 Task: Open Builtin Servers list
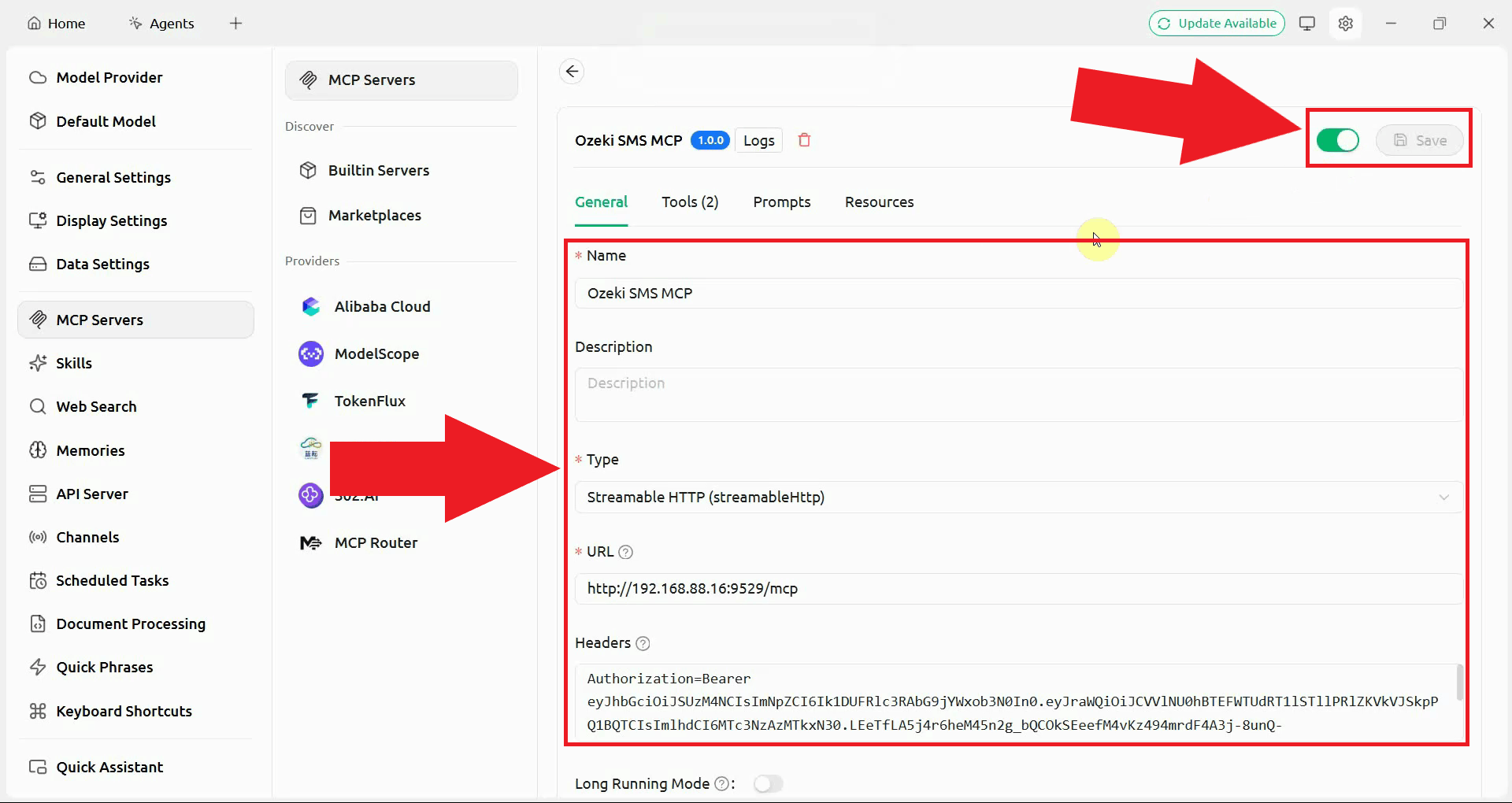[401, 170]
